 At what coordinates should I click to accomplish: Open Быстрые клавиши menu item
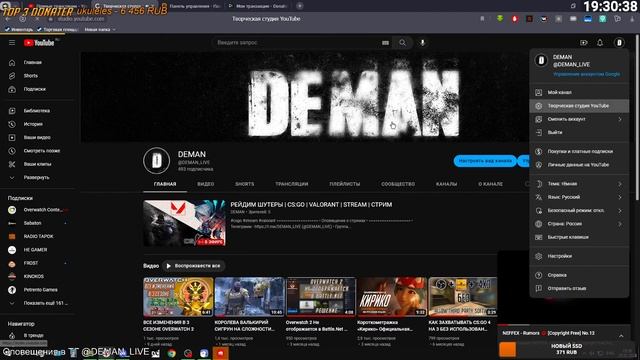click(x=579, y=237)
